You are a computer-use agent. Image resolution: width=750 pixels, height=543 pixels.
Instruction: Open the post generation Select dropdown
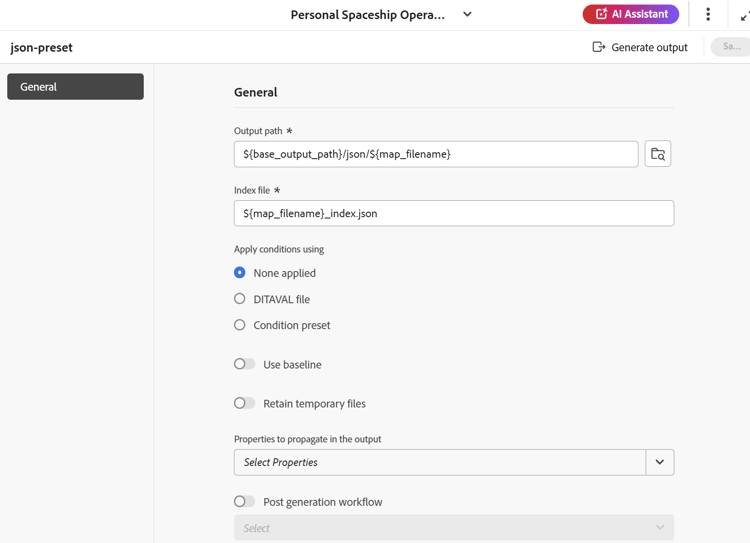pyautogui.click(x=453, y=528)
